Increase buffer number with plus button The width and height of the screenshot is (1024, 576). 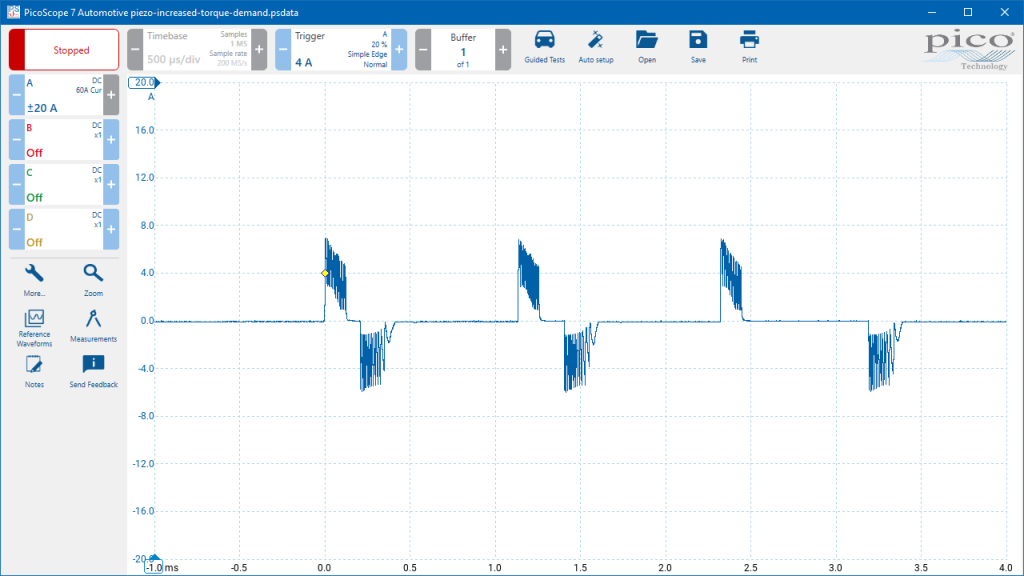coord(503,50)
